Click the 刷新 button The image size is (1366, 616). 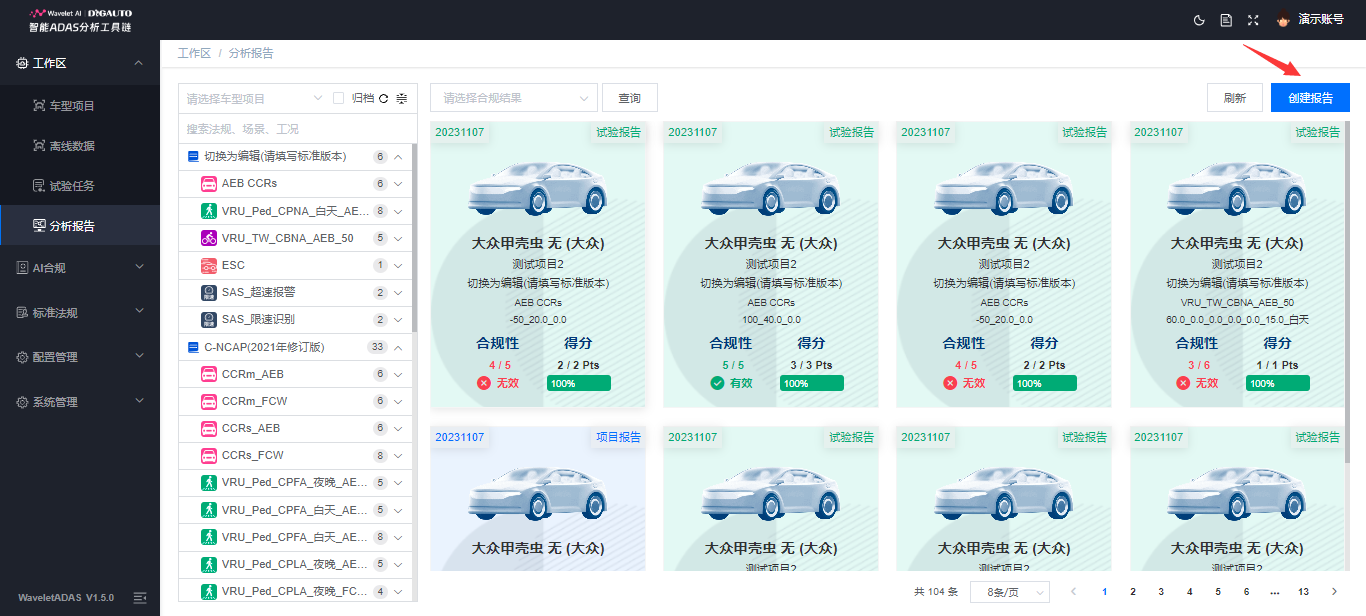[x=1235, y=98]
